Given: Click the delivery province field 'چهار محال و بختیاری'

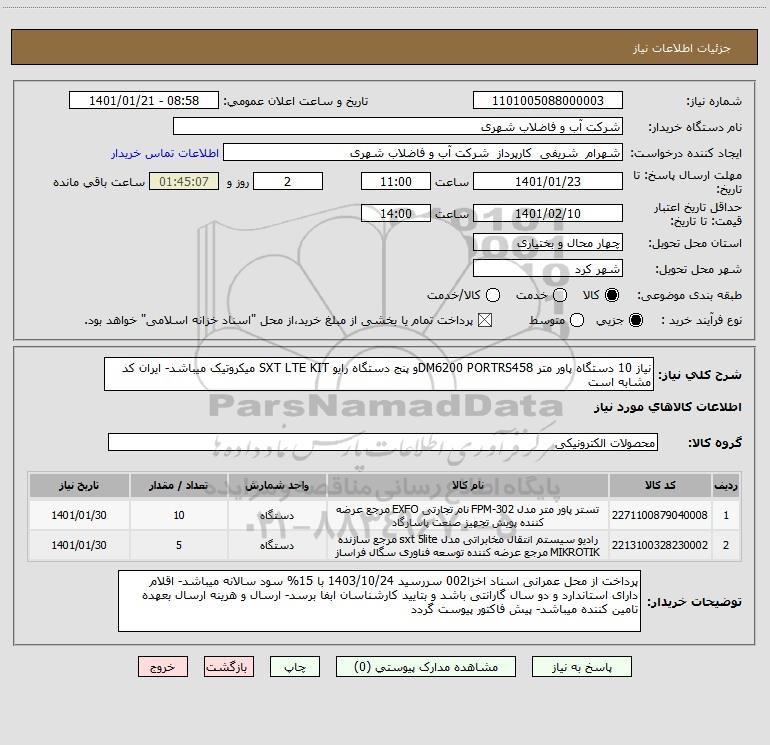Looking at the screenshot, I should tap(548, 242).
